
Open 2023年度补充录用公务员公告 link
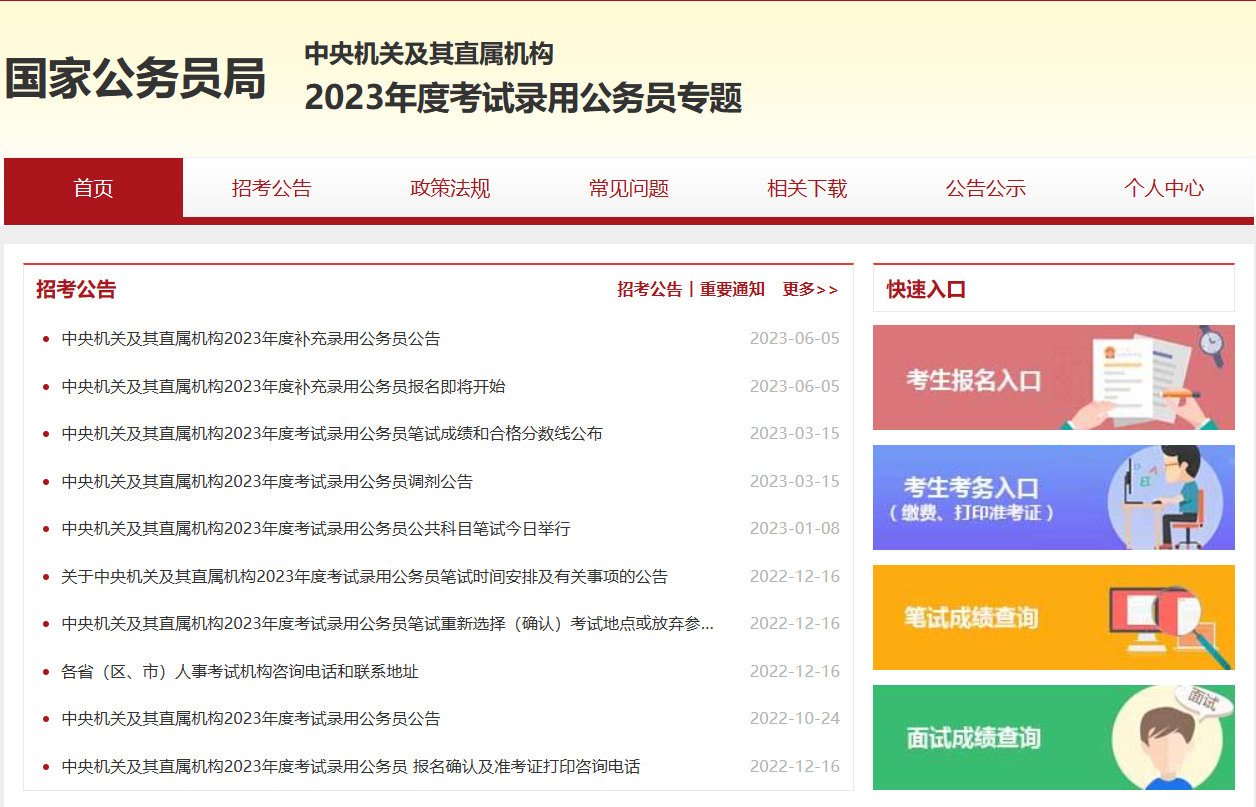click(x=251, y=338)
